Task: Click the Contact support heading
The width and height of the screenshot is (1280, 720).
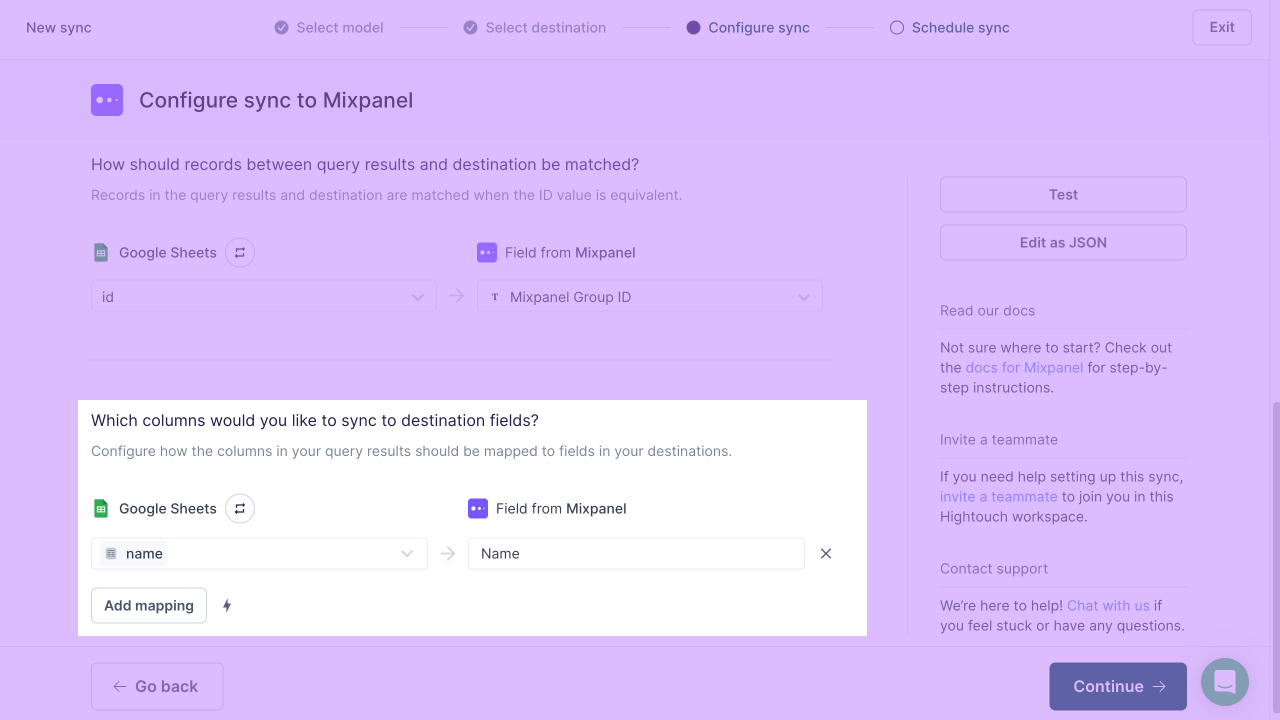Action: point(994,568)
